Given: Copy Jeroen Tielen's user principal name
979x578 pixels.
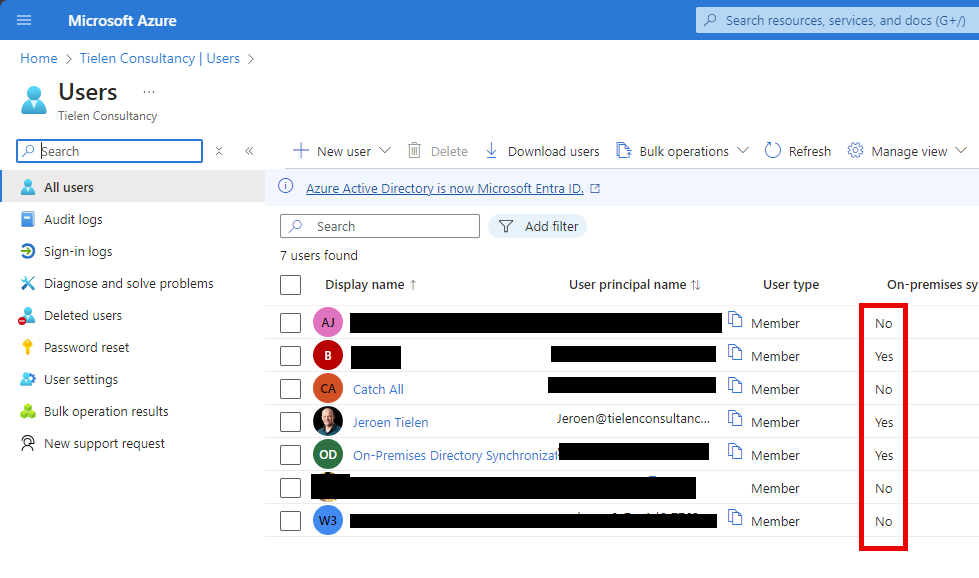Looking at the screenshot, I should point(735,418).
